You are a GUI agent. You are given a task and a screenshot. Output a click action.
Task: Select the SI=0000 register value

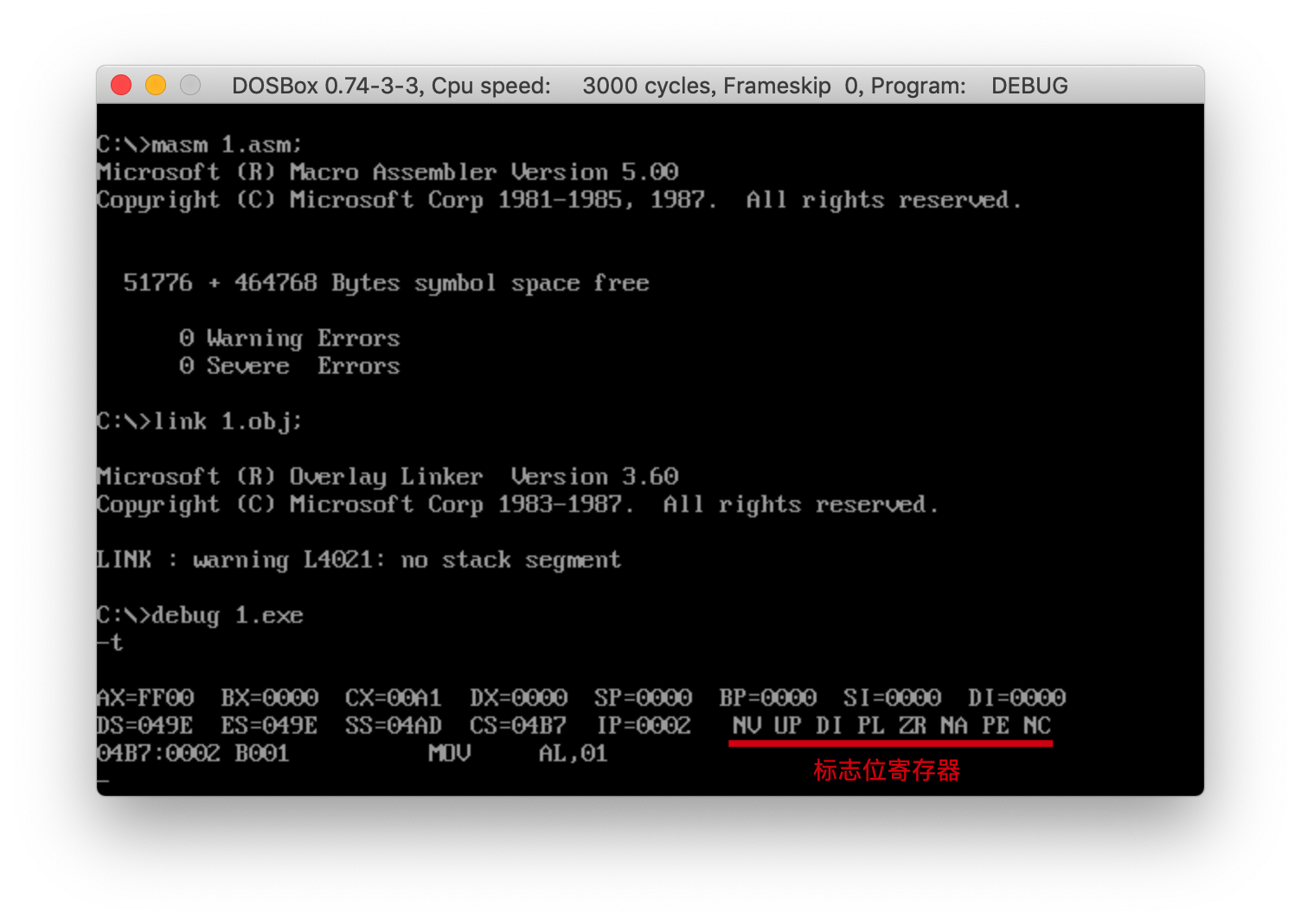(x=893, y=697)
